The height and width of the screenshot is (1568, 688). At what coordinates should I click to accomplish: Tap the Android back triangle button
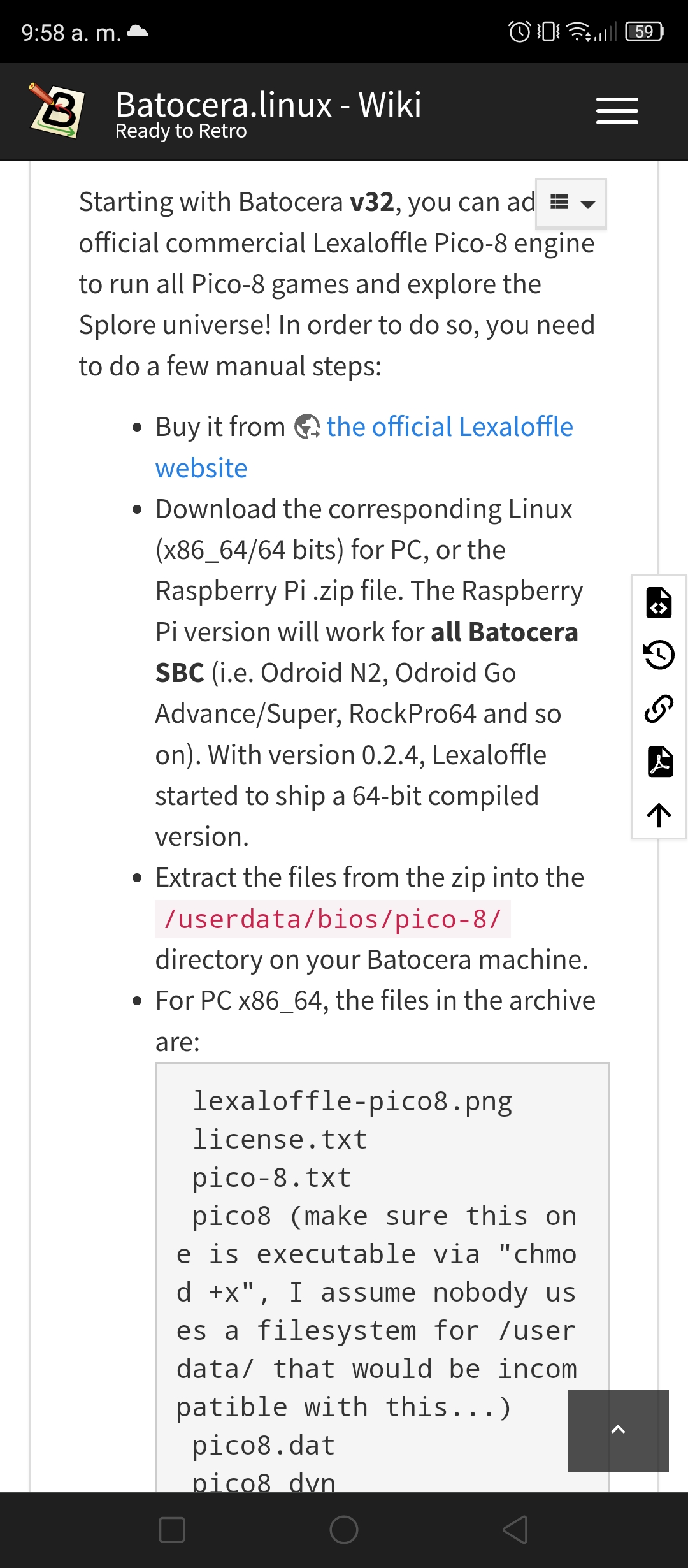coord(515,1529)
